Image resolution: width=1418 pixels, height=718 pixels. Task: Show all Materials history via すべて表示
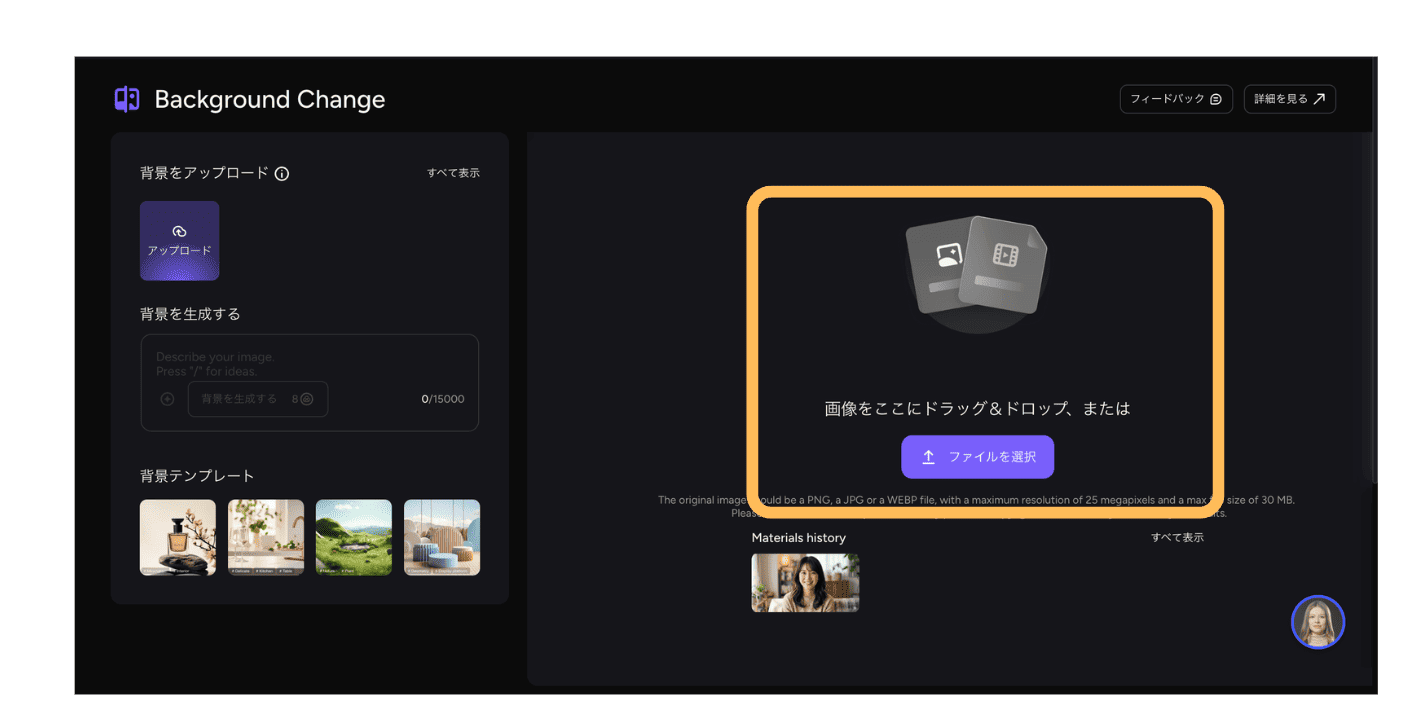coord(1177,537)
